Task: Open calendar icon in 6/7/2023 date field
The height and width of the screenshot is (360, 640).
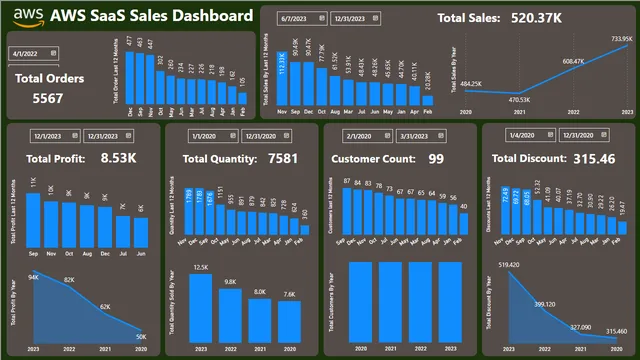Action: [322, 18]
